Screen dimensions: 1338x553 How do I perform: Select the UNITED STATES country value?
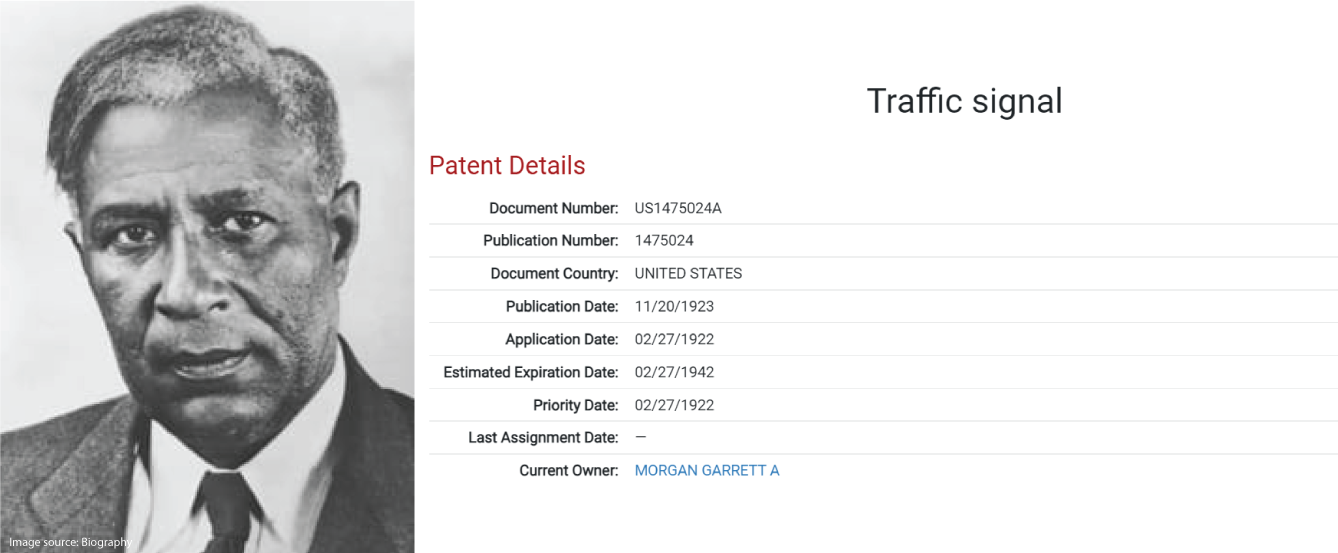point(688,273)
